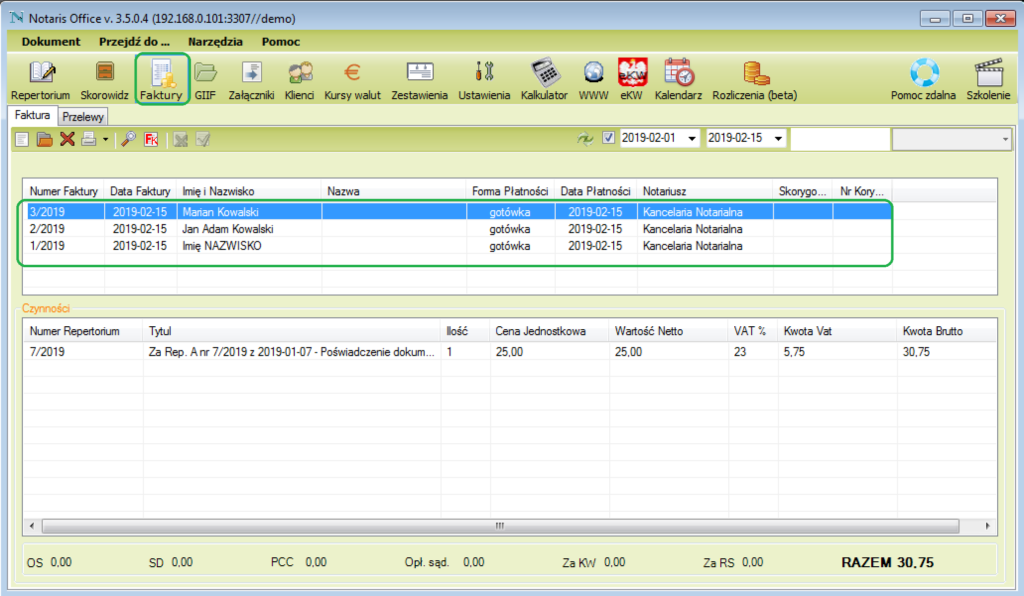Toggle the date range checkbox
1024x596 pixels.
coord(608,138)
